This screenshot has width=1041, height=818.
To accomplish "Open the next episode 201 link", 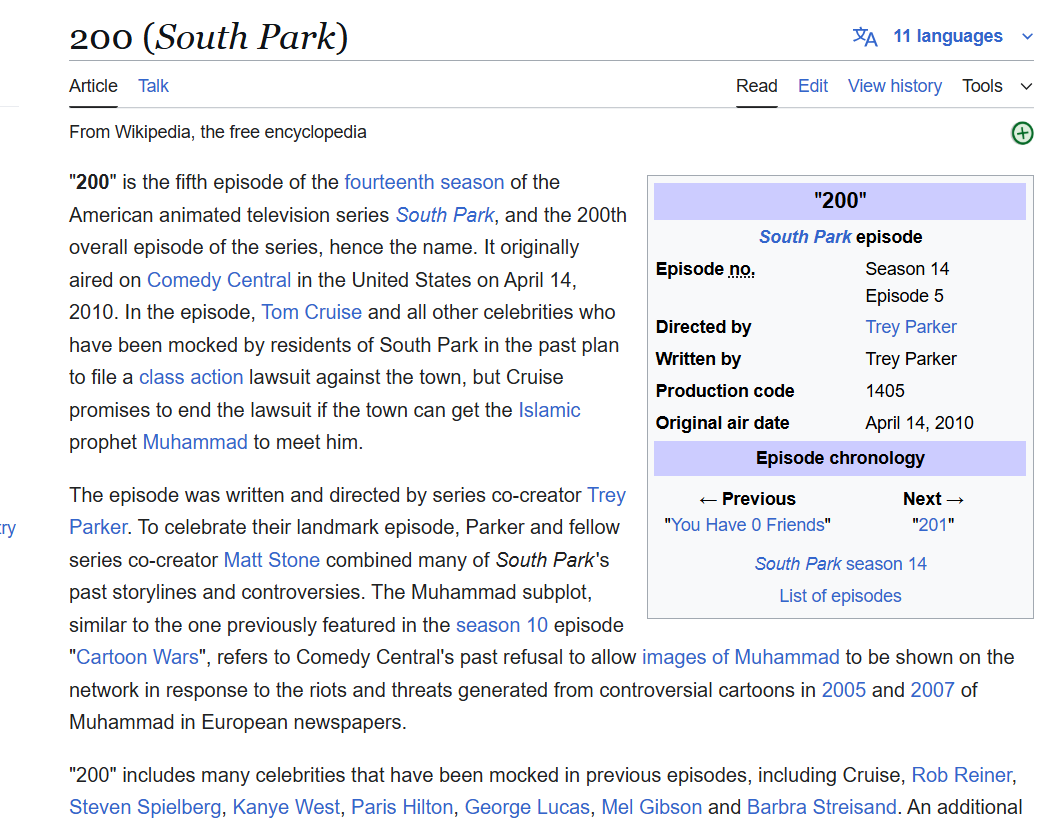I will [933, 525].
